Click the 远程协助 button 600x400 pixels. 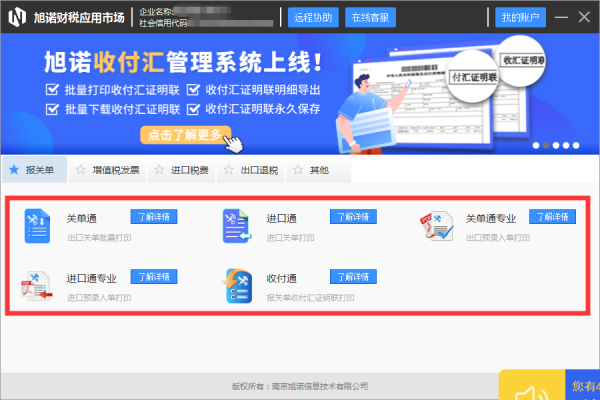[313, 17]
